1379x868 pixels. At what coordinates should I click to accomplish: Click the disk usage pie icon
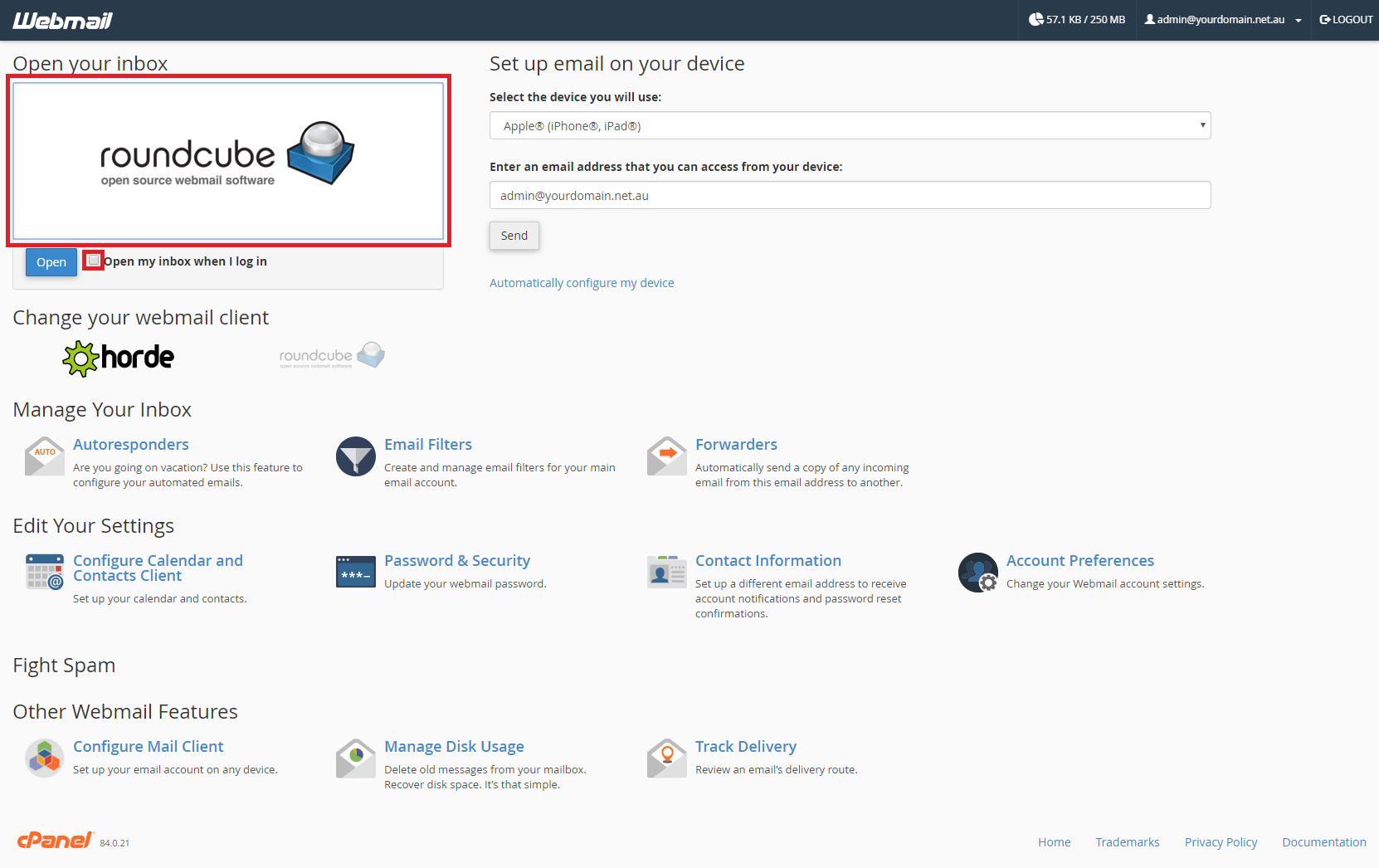click(1035, 19)
